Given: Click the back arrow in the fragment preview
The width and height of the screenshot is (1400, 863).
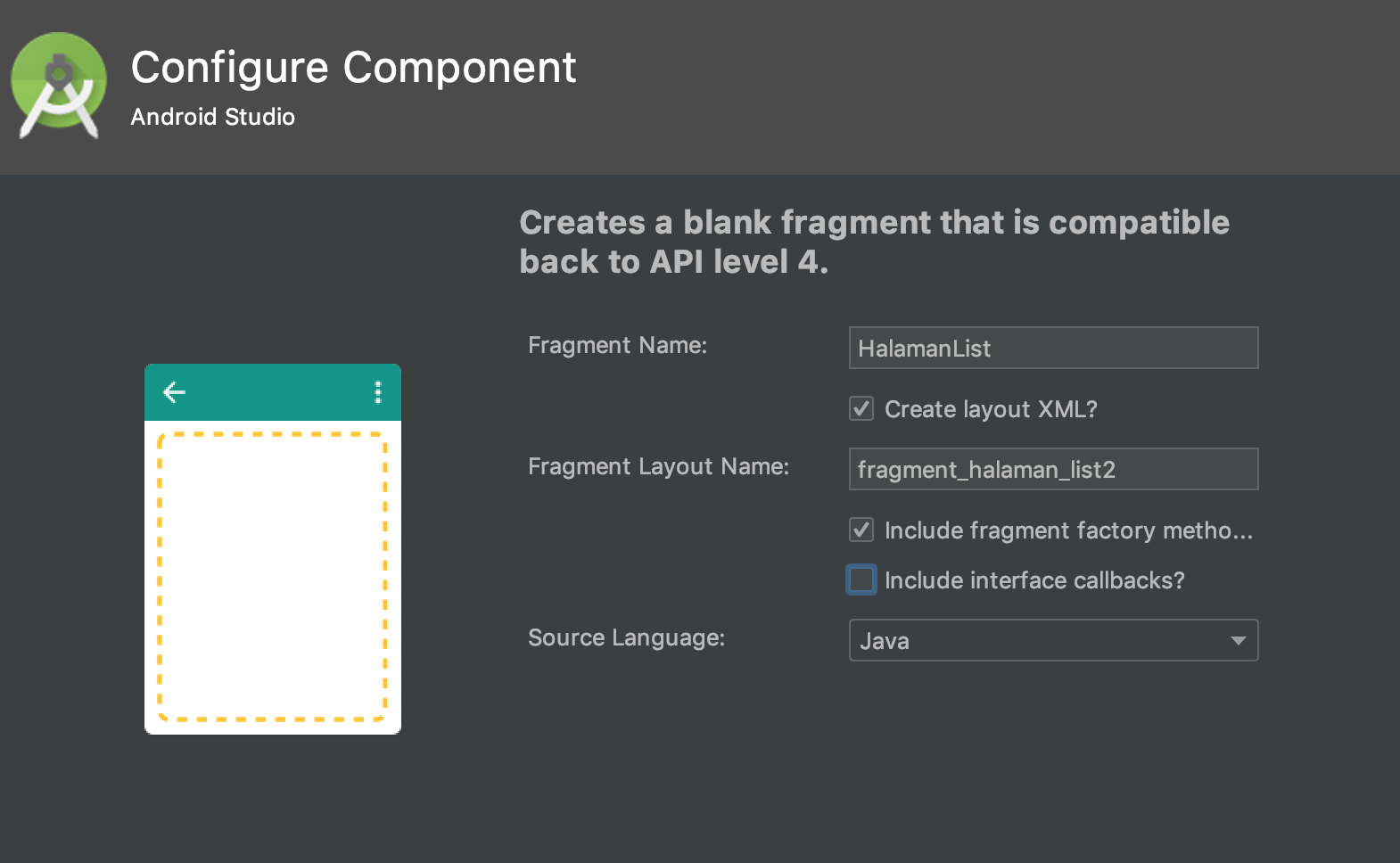Looking at the screenshot, I should [x=174, y=392].
